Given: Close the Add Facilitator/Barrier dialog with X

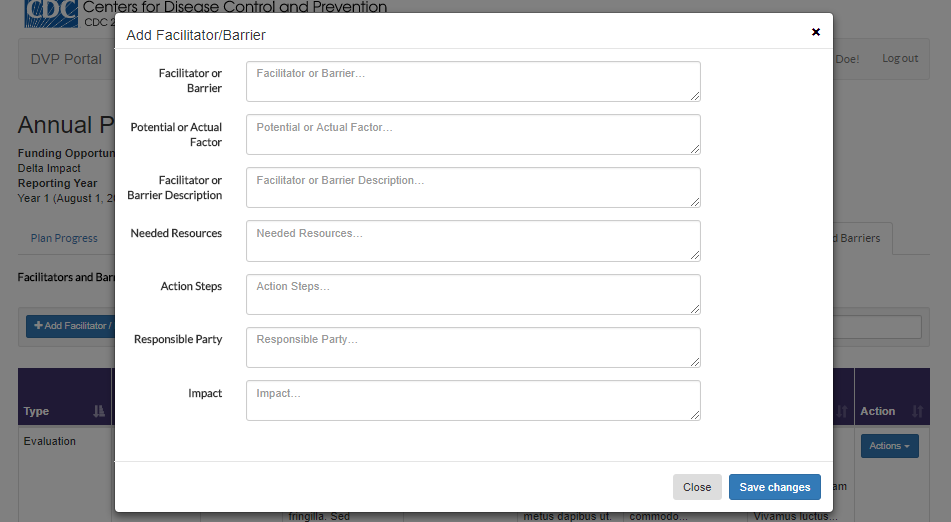Looking at the screenshot, I should [x=816, y=32].
